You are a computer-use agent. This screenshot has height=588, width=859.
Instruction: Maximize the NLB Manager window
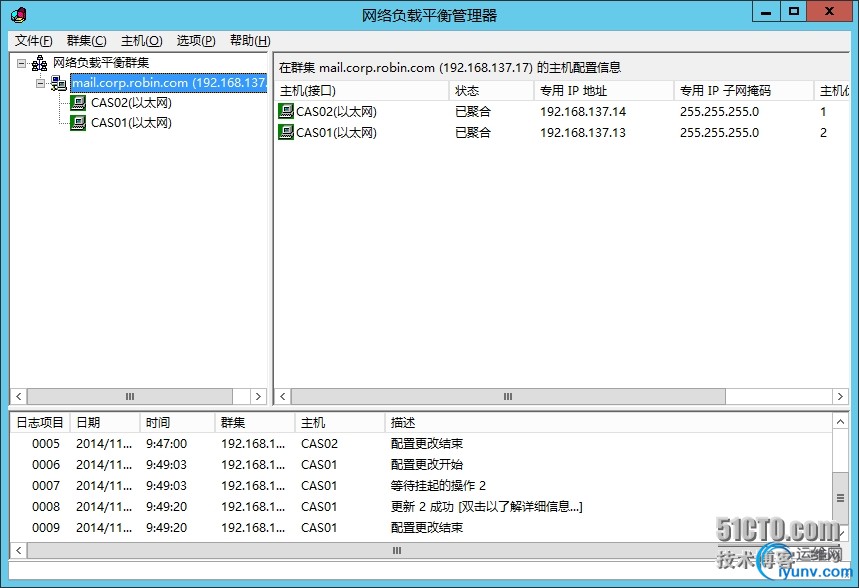[x=794, y=12]
